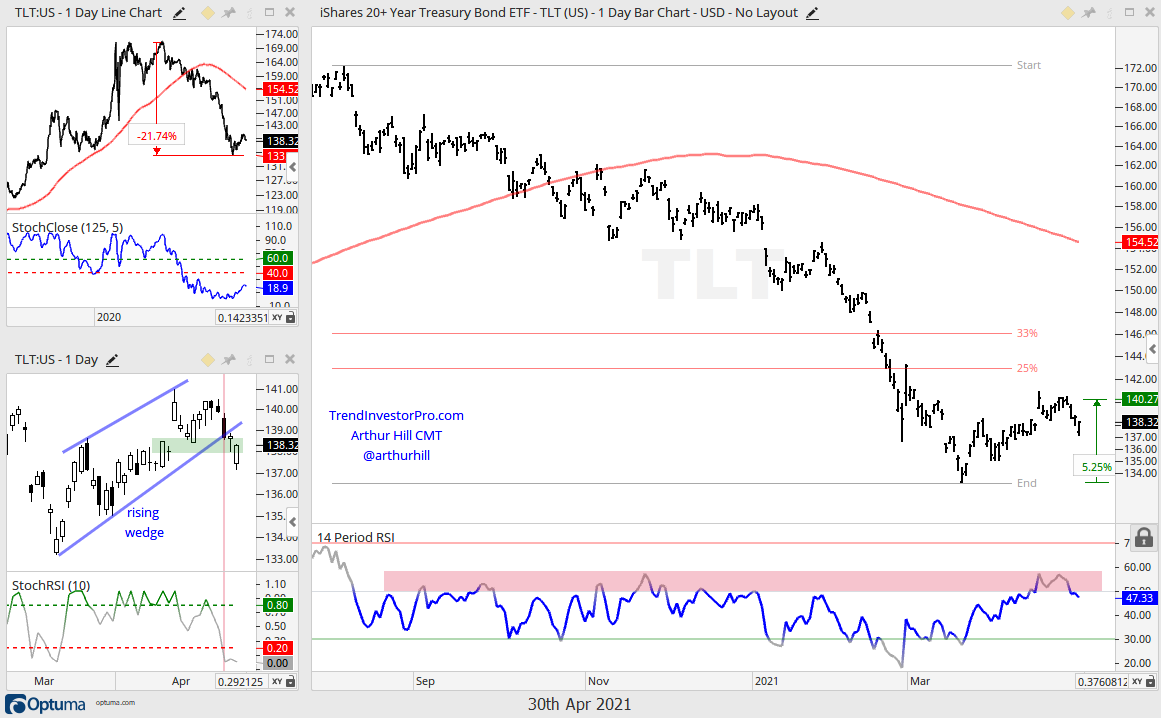The height and width of the screenshot is (718, 1161).
Task: Click the Optuma logo in the bottom corner
Action: click(x=46, y=704)
